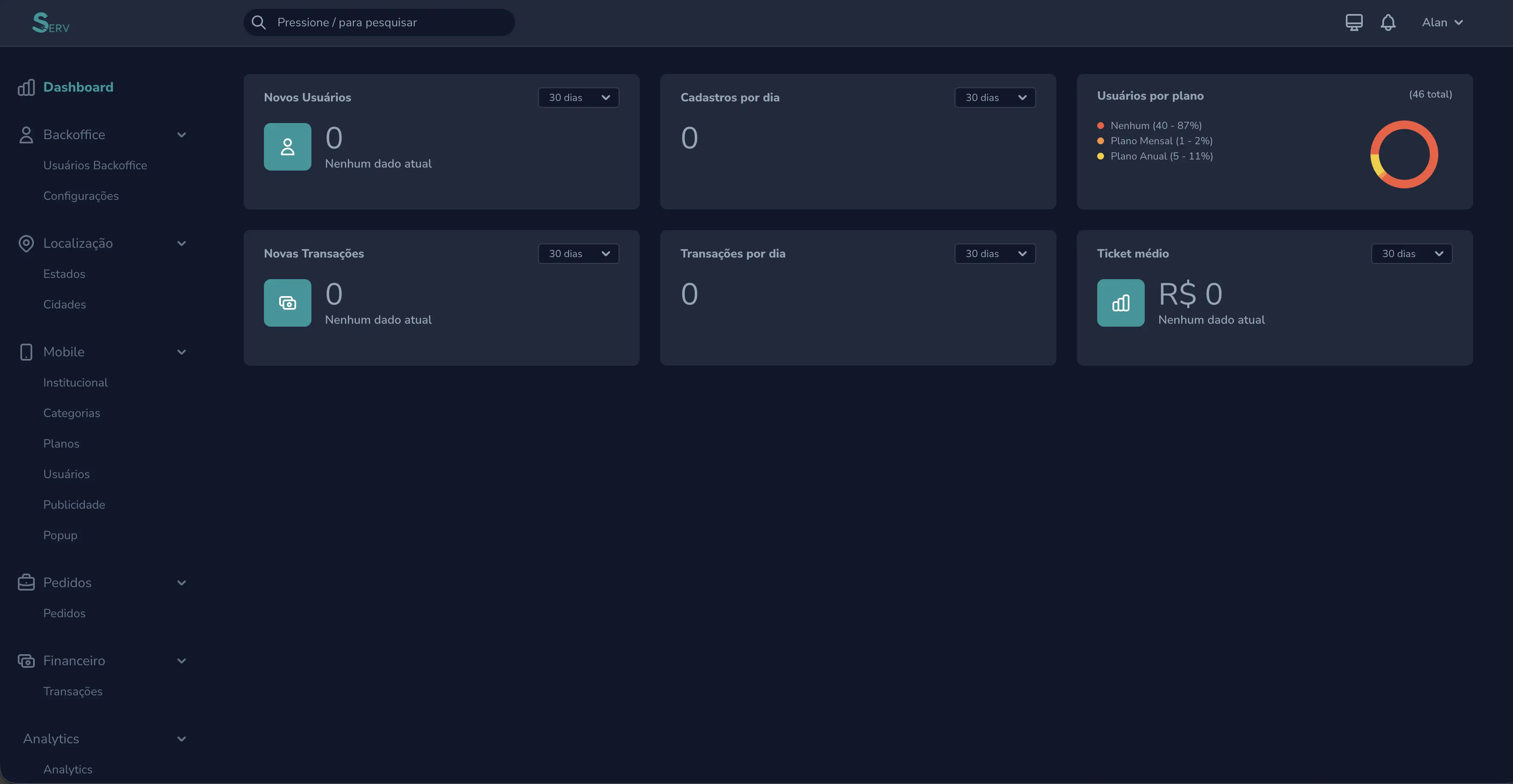Open the notifications bell
Screen dimensions: 1513x784
[x=1388, y=23]
